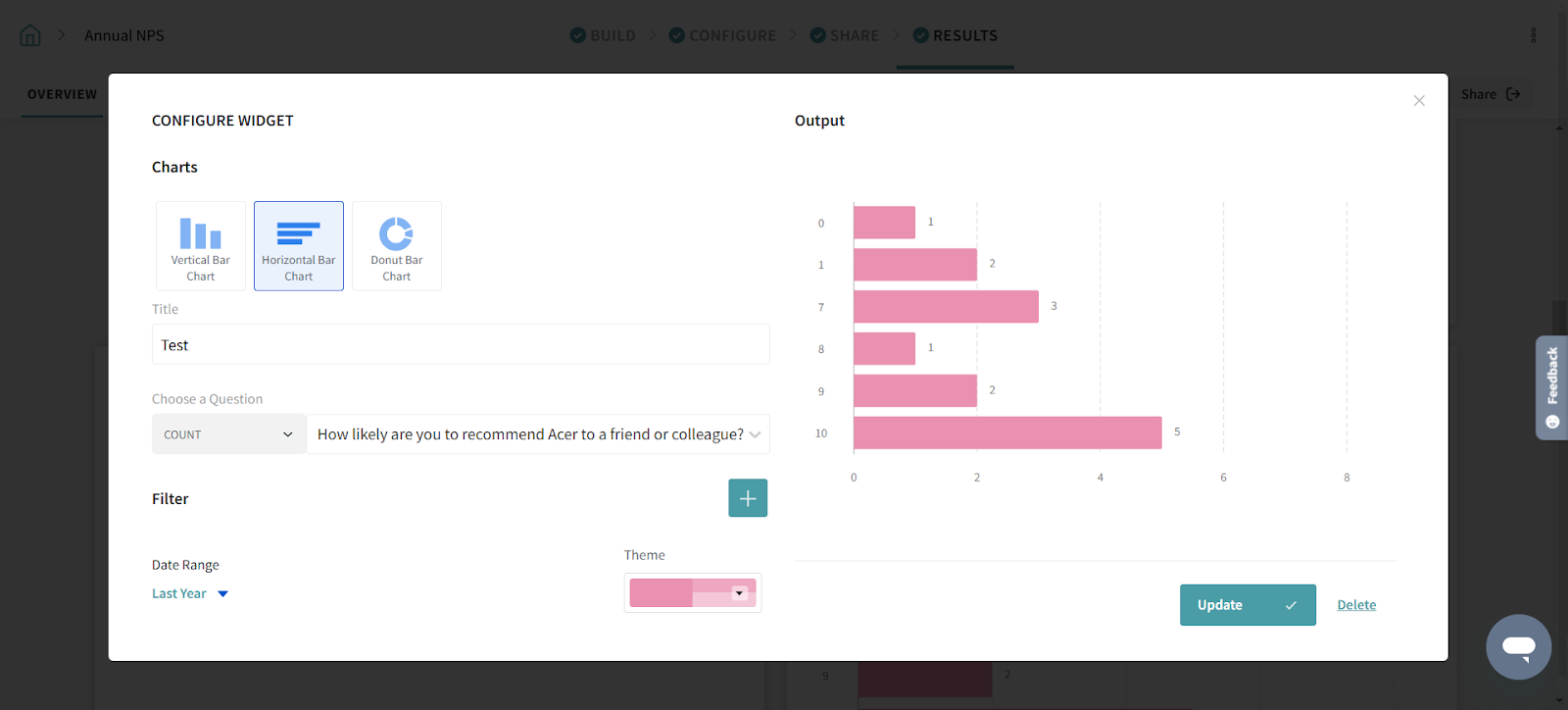Add a filter with the plus icon
The height and width of the screenshot is (710, 1568).
[x=748, y=498]
